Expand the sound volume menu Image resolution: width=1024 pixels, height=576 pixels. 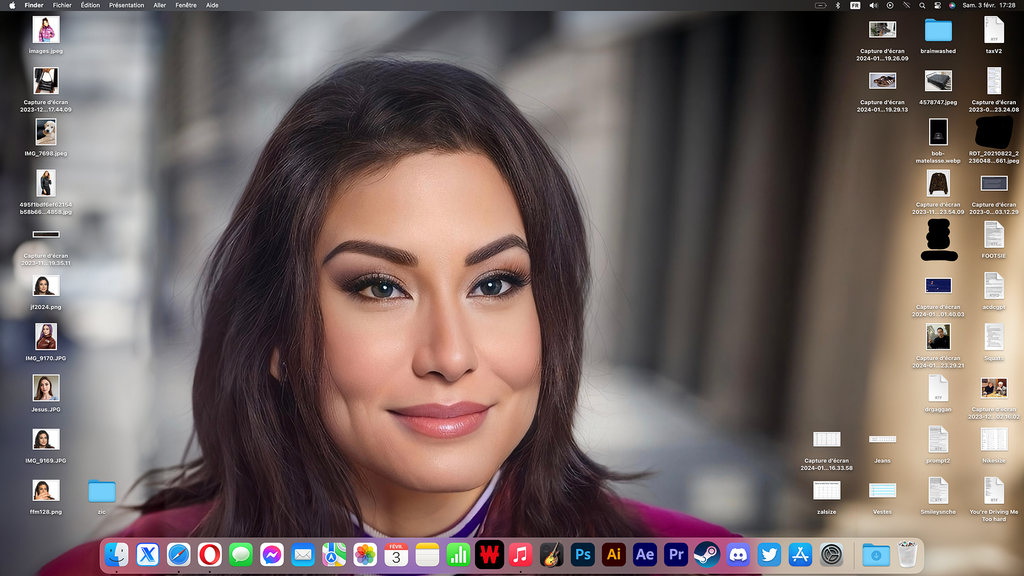point(873,5)
